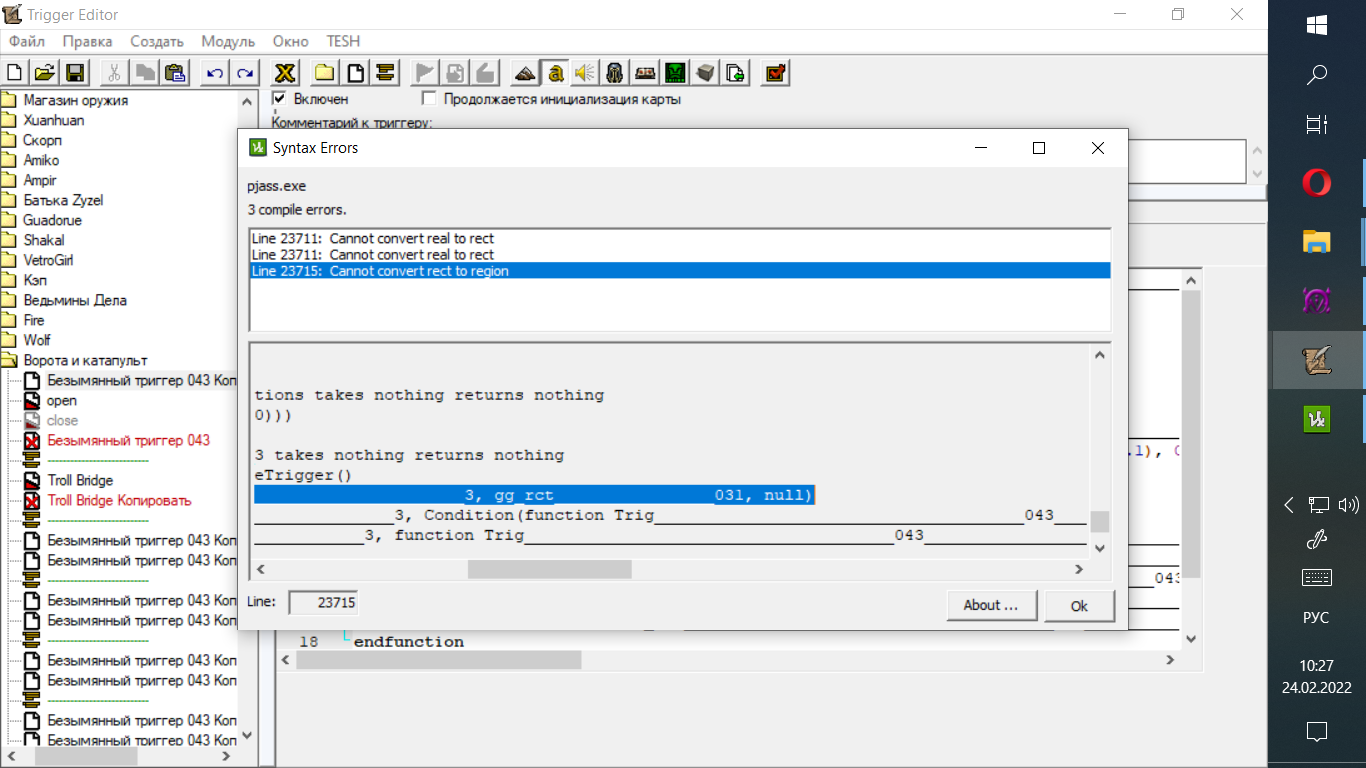Add a new trigger comment with the toolbar icon
Viewport: 1366px width, 768px height.
tap(385, 72)
